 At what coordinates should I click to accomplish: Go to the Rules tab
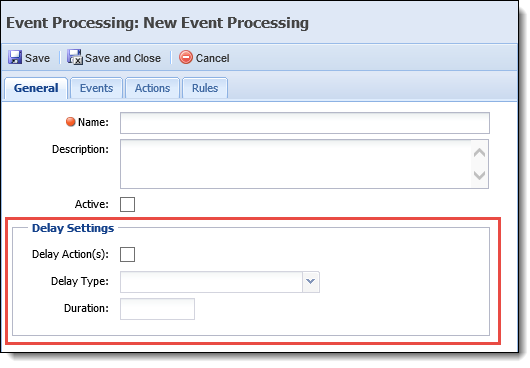(205, 88)
